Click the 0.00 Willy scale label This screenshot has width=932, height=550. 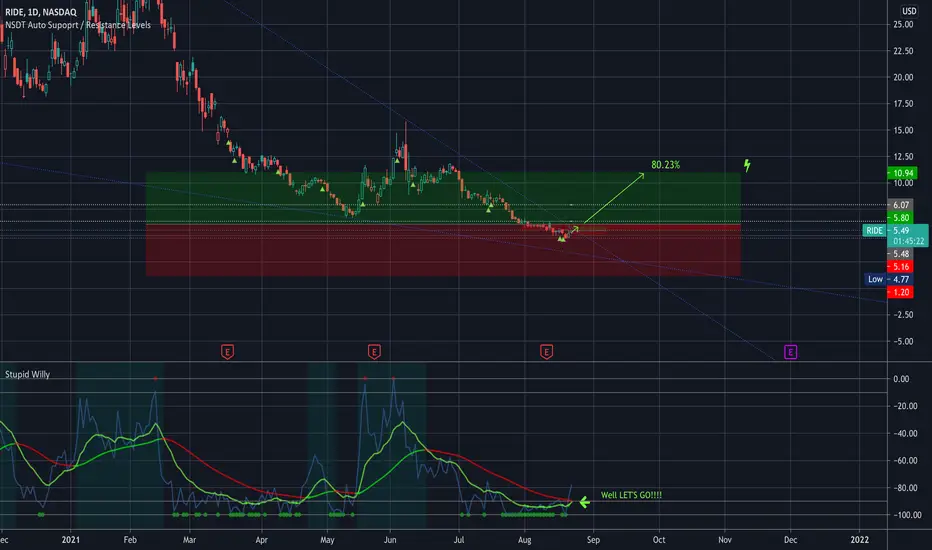(901, 379)
